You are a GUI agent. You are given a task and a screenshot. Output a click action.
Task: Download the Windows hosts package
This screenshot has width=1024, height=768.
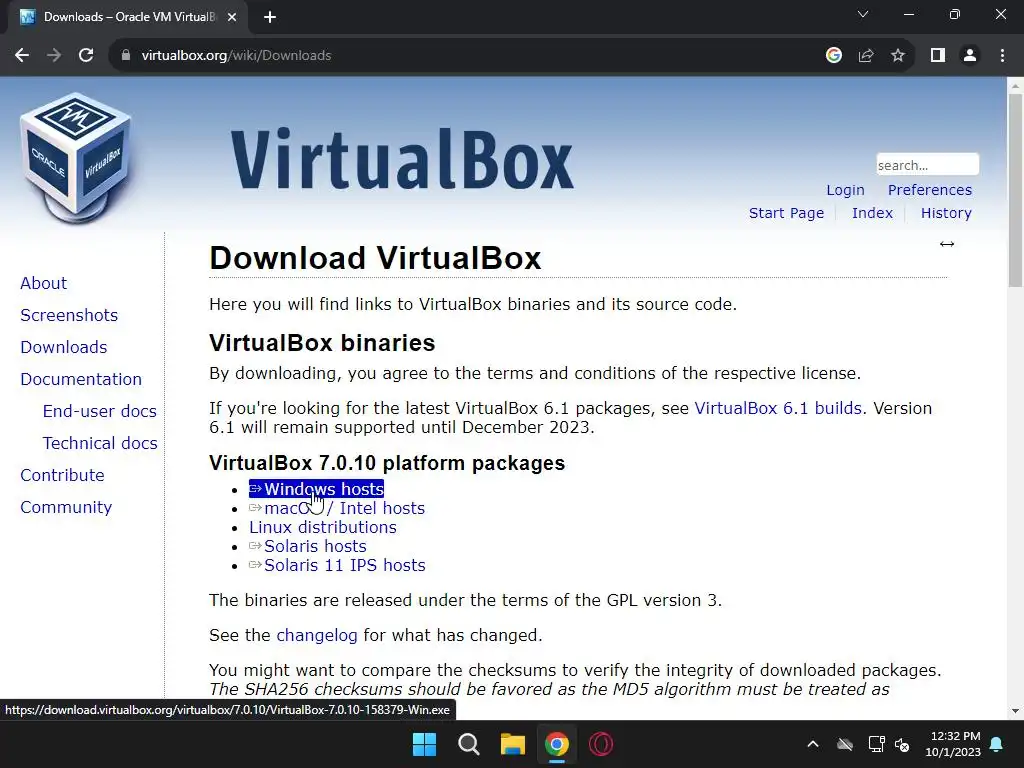pos(316,489)
